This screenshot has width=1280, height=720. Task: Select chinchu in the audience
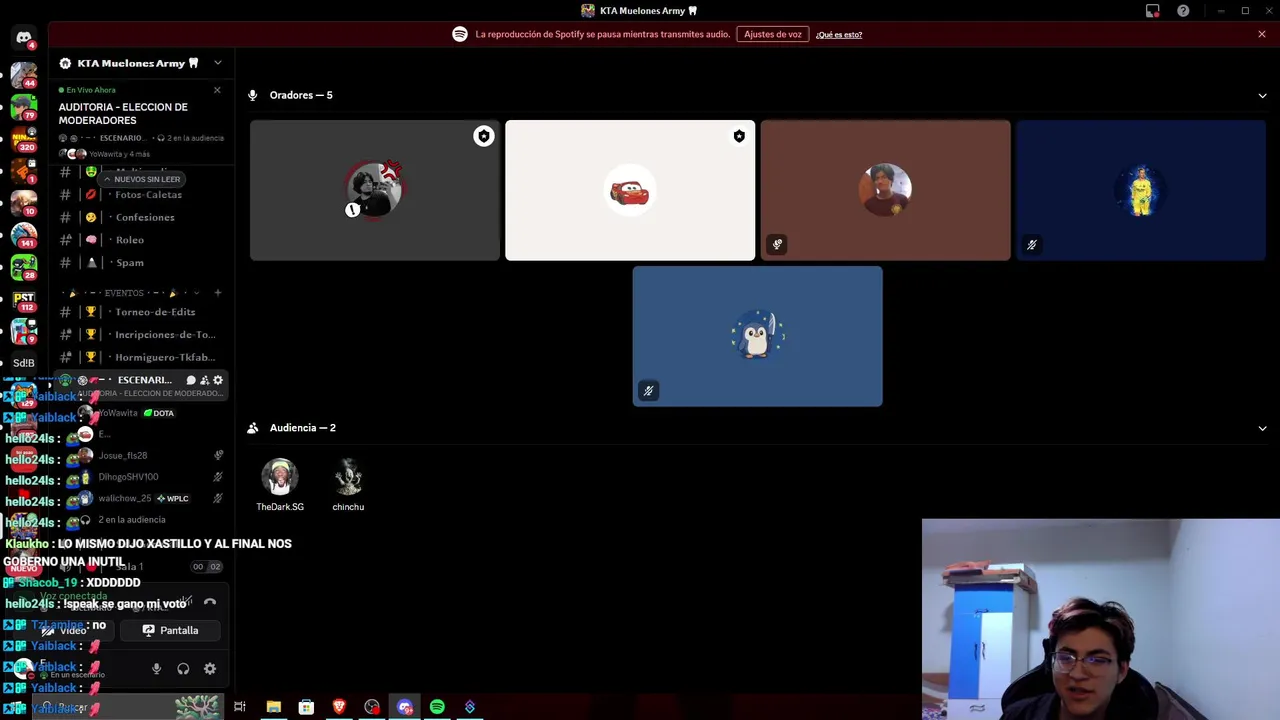pyautogui.click(x=348, y=485)
